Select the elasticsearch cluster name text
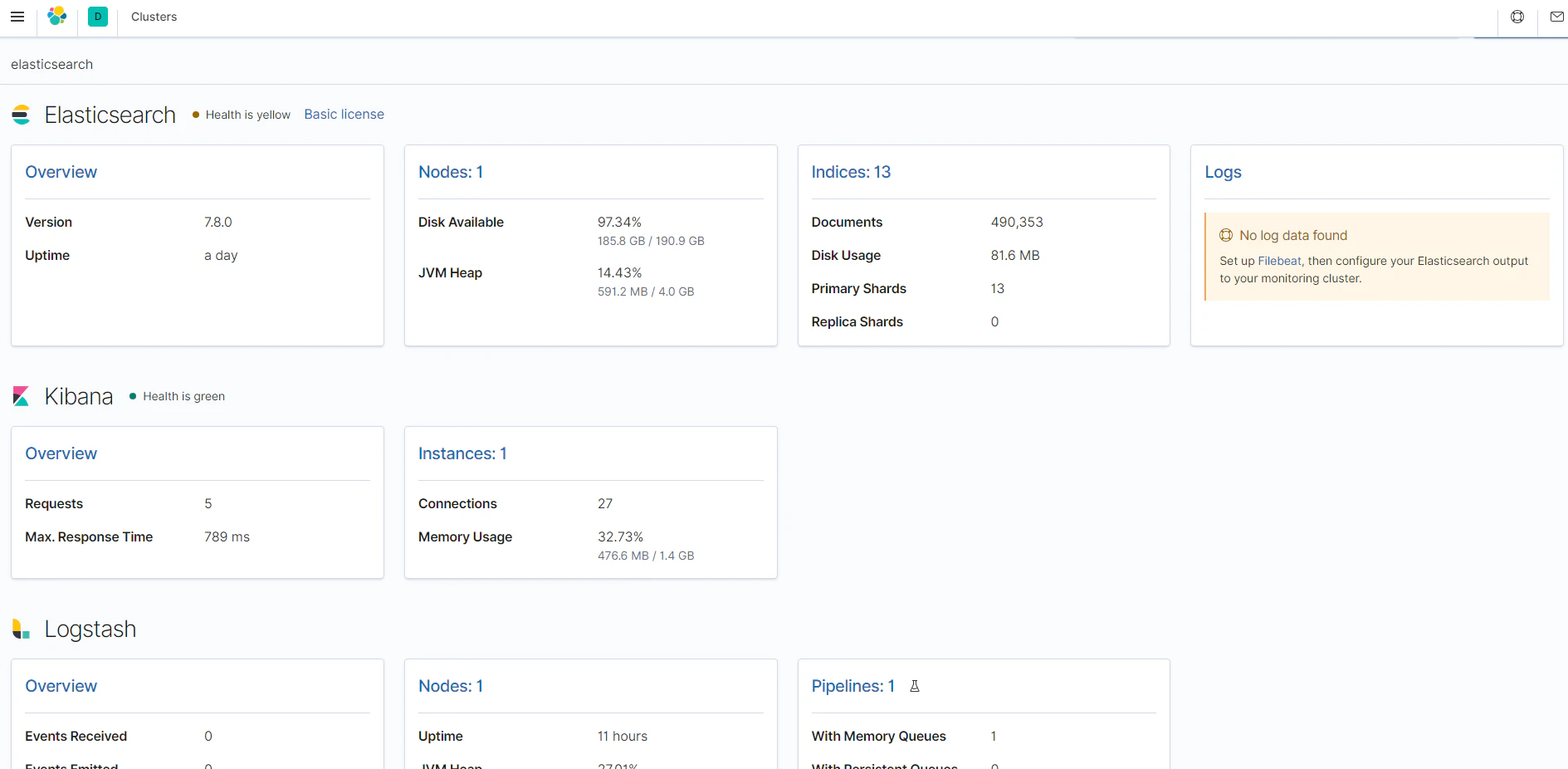This screenshot has width=1568, height=769. point(51,64)
